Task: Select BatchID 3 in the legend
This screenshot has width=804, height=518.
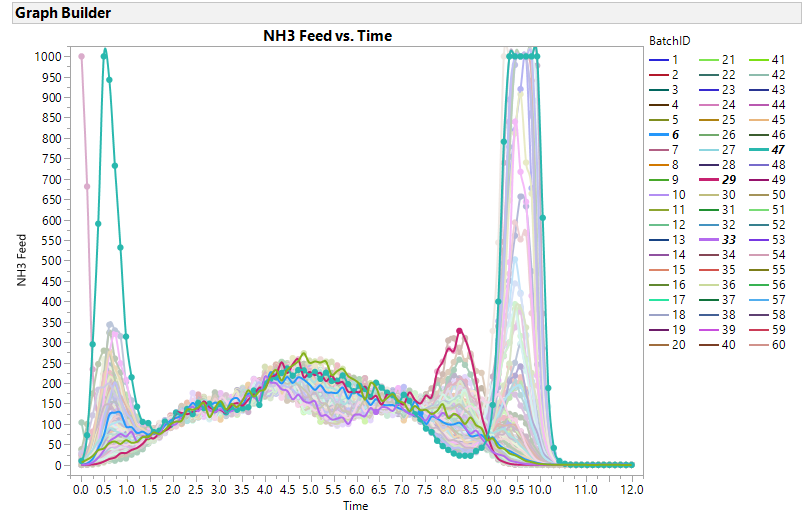Action: [x=664, y=90]
